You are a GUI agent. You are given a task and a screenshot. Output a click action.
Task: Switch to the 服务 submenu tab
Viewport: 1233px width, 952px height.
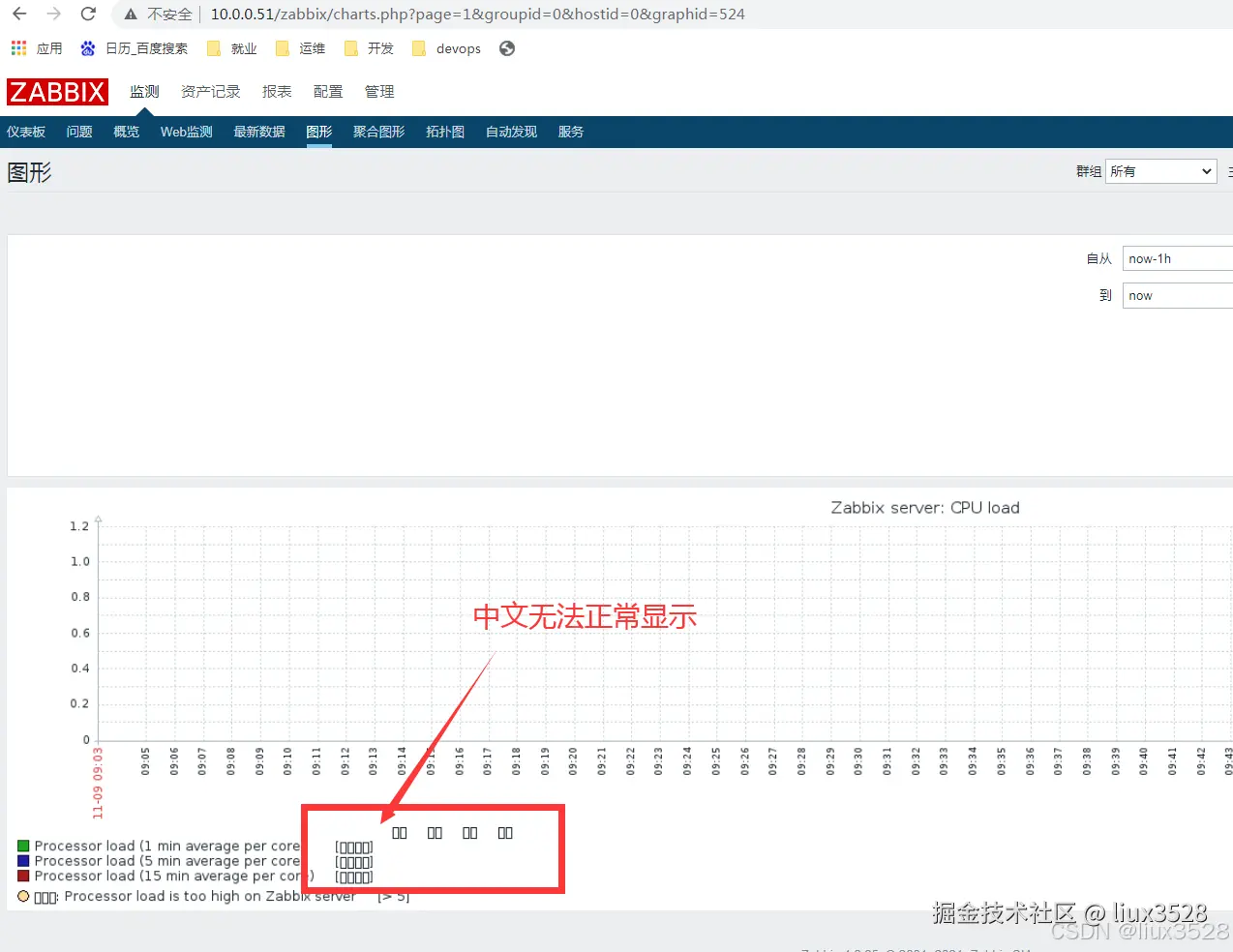tap(571, 133)
